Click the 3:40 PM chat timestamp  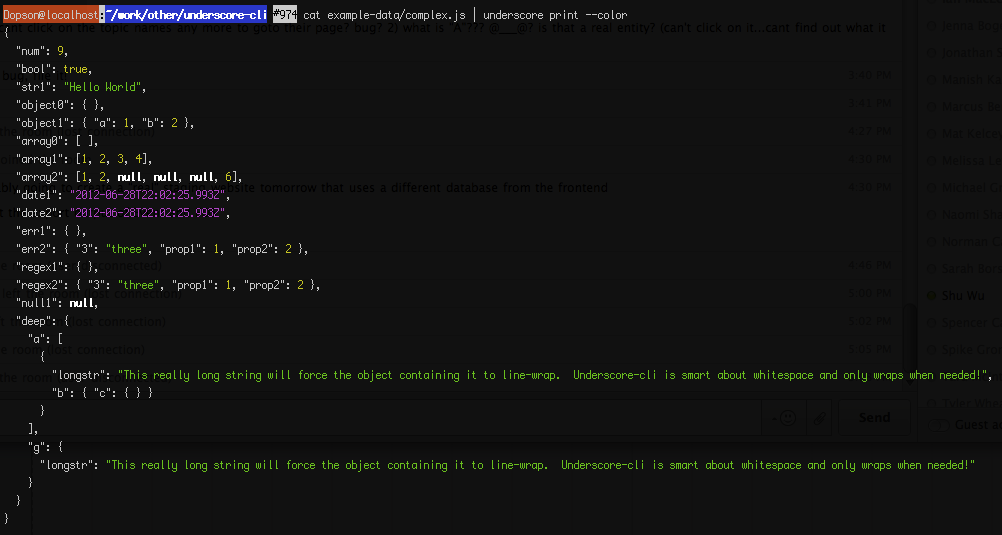[869, 75]
